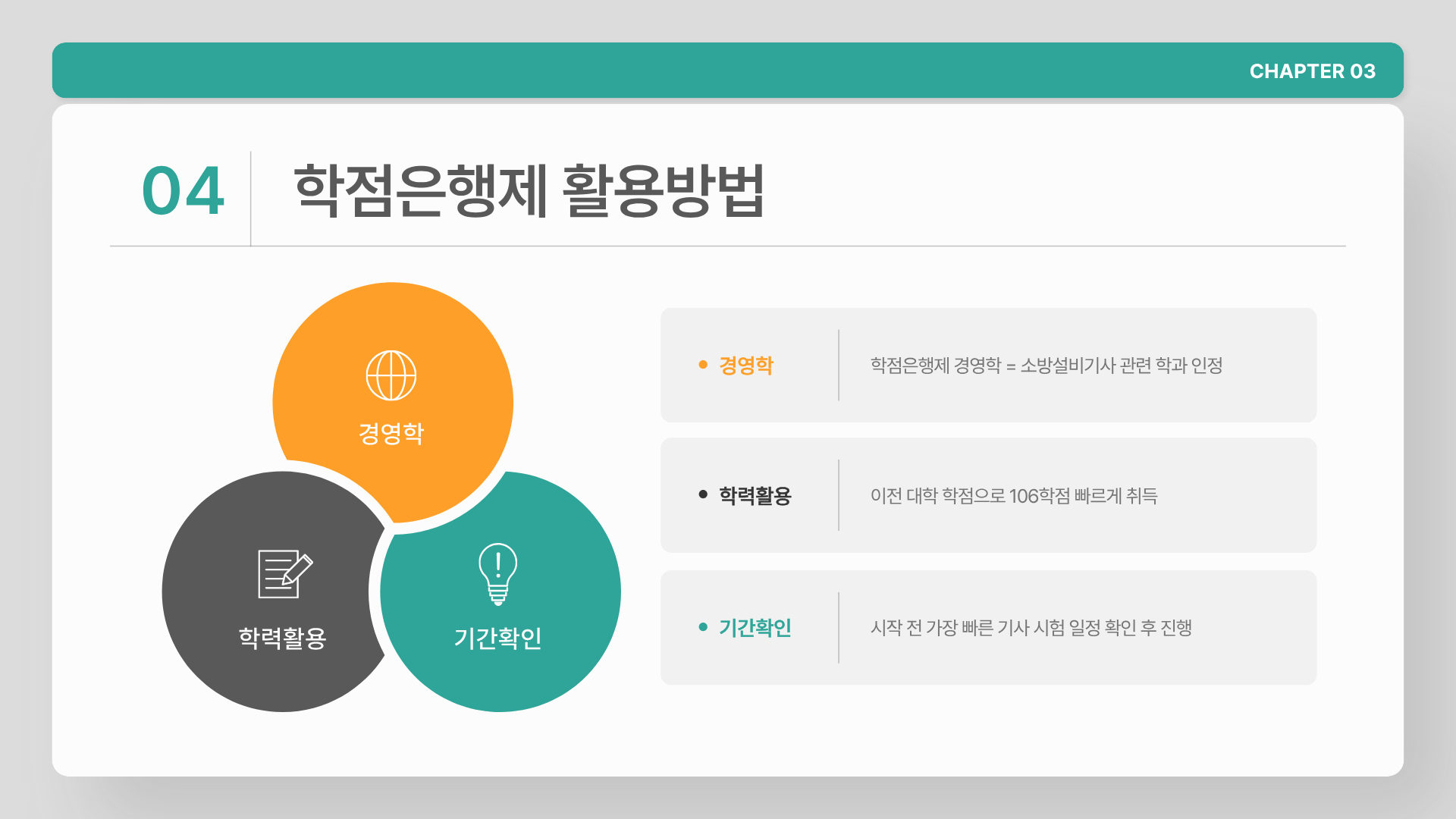This screenshot has width=1456, height=819.
Task: Select the '기간확인' label inside teal circle
Action: click(497, 638)
